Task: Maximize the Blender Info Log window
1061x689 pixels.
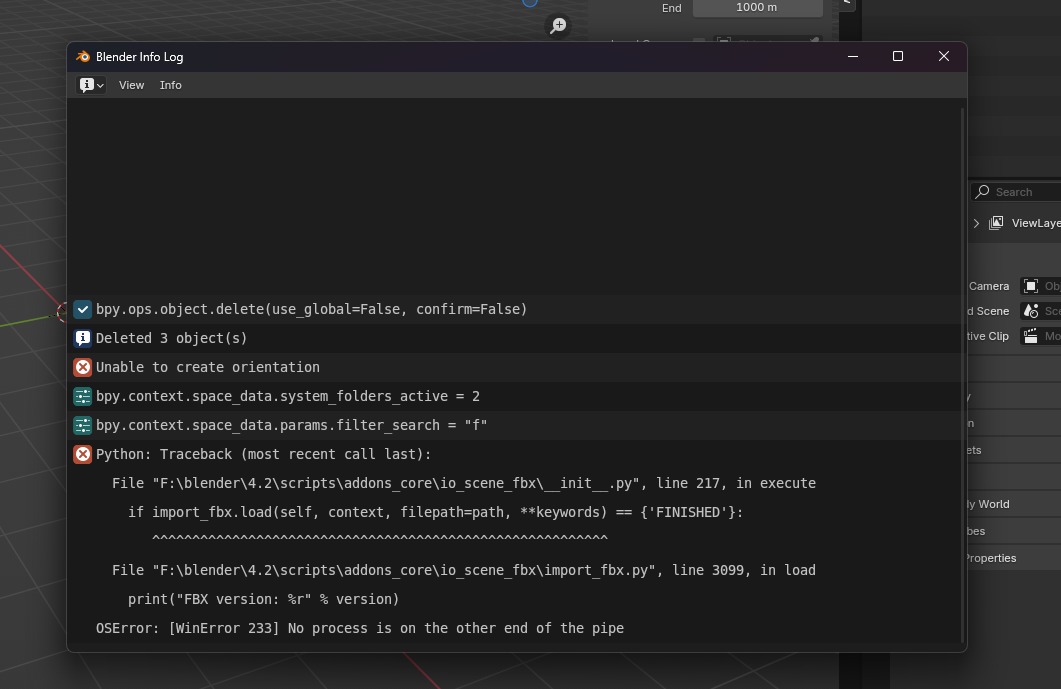Action: (898, 56)
